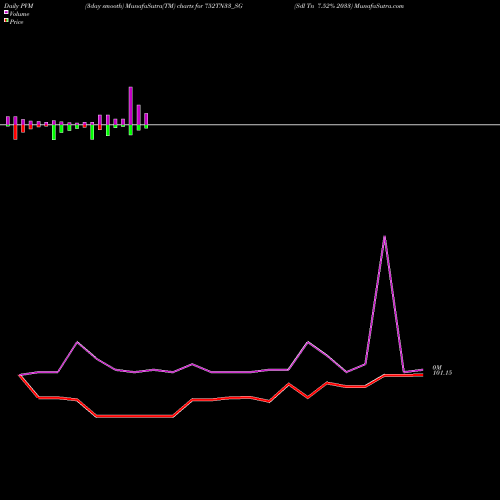This screenshot has width=500, height=500.
Task: Click the Daily PVM title text
Action: 19,6
